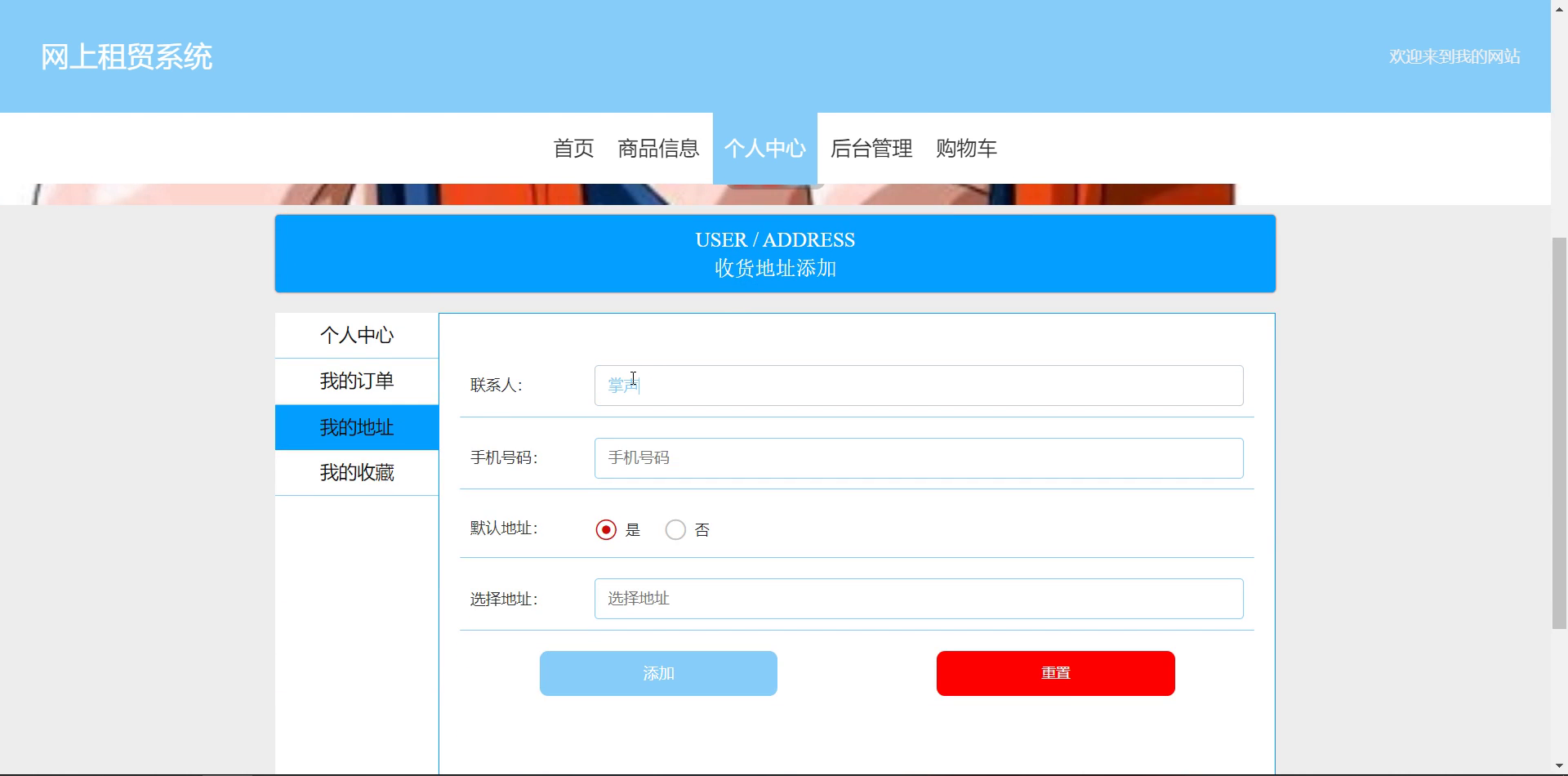Open 我的订单 in the sidebar
The height and width of the screenshot is (776, 1568).
click(x=357, y=381)
